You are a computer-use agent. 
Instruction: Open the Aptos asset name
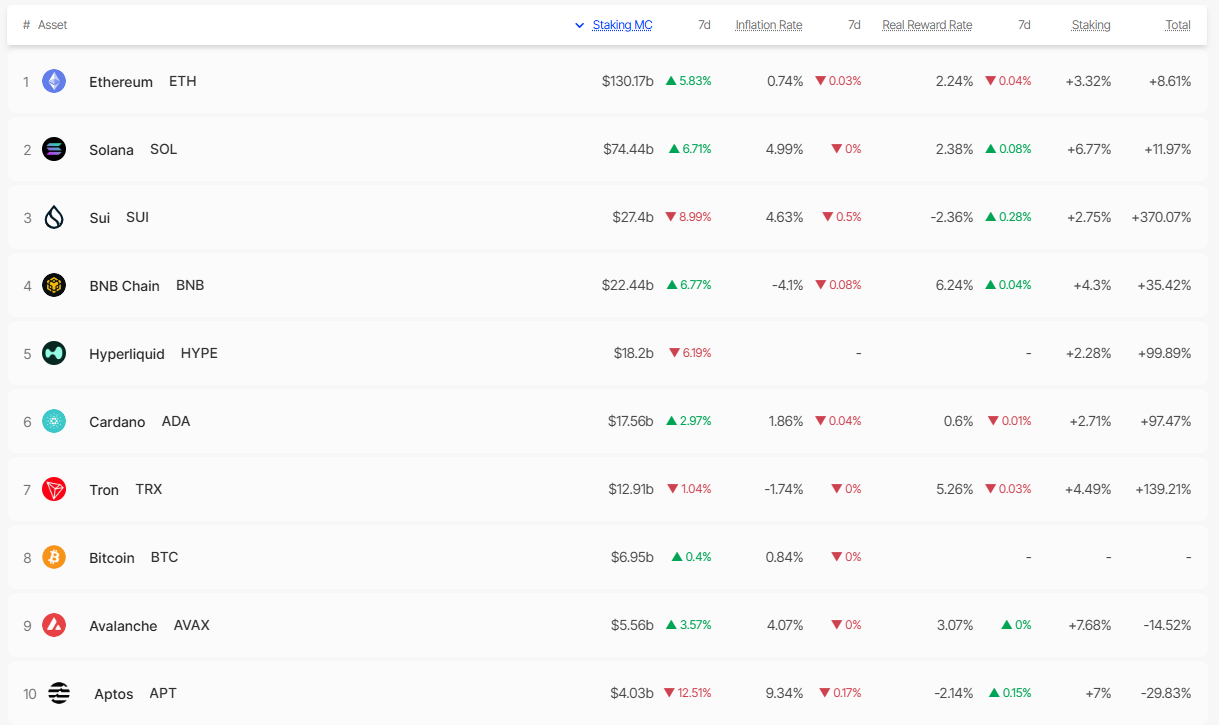tap(114, 694)
